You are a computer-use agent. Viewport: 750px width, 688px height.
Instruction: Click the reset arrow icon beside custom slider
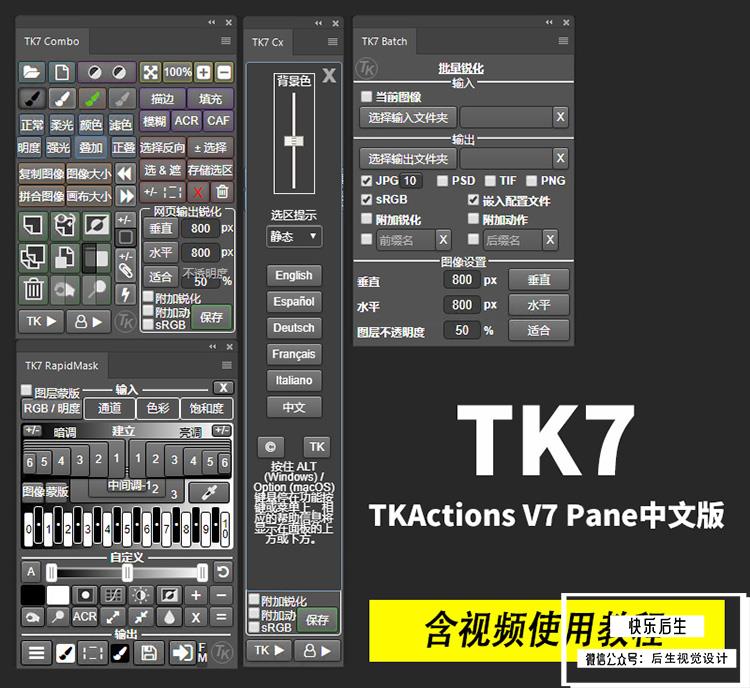(x=223, y=572)
